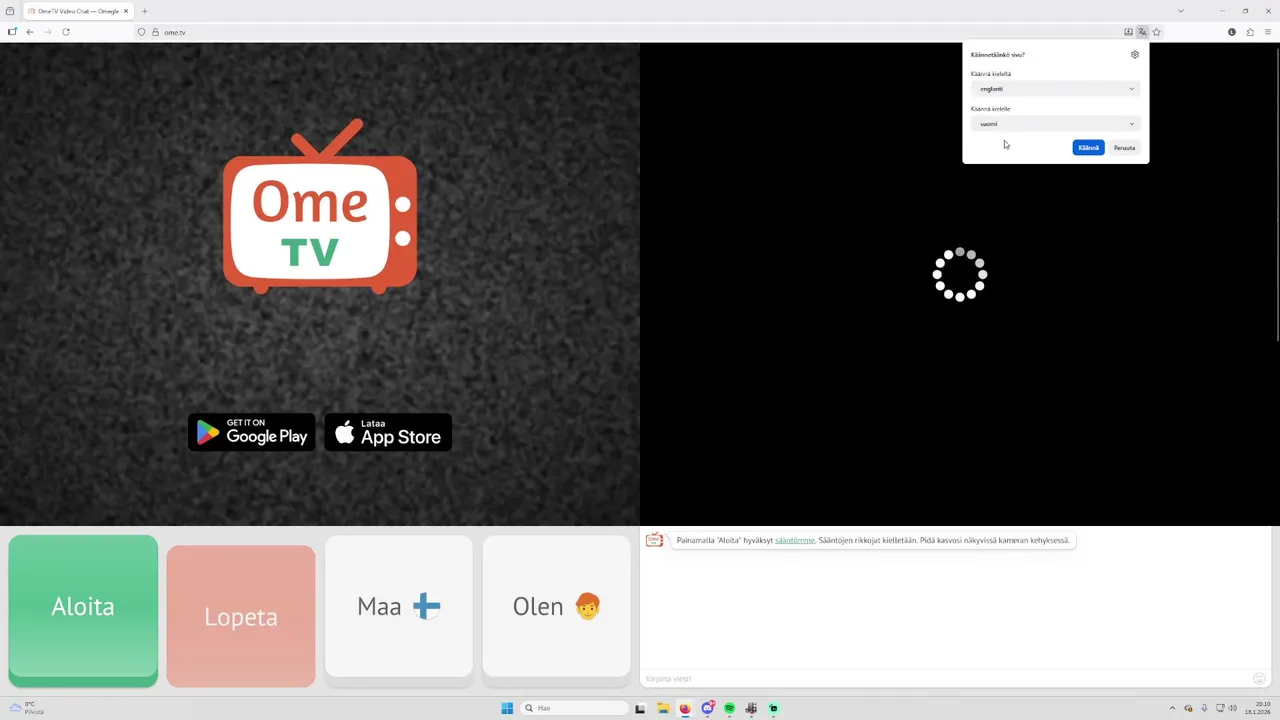Expand the englanti source language dropdown

pyautogui.click(x=1056, y=89)
